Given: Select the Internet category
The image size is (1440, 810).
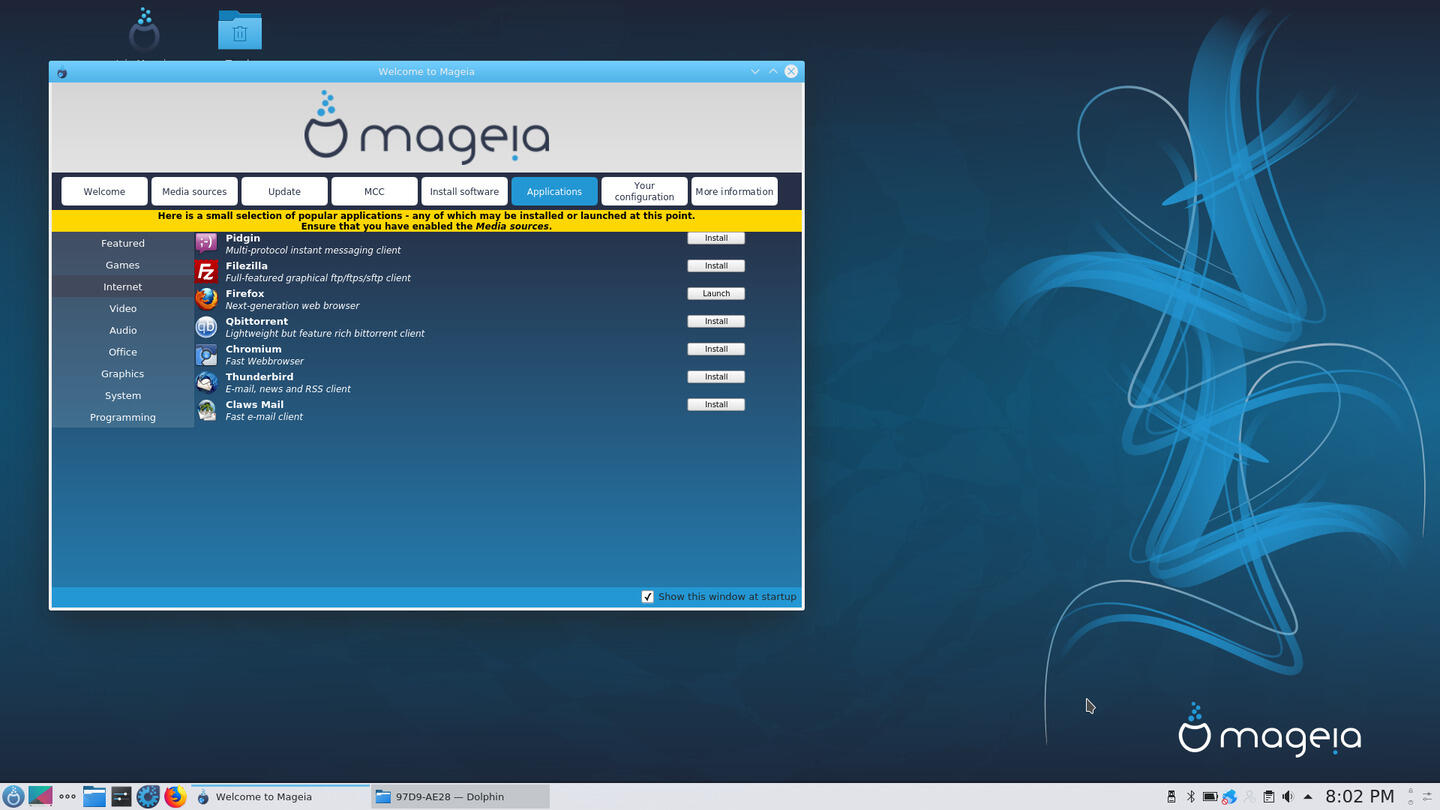Looking at the screenshot, I should pos(123,287).
